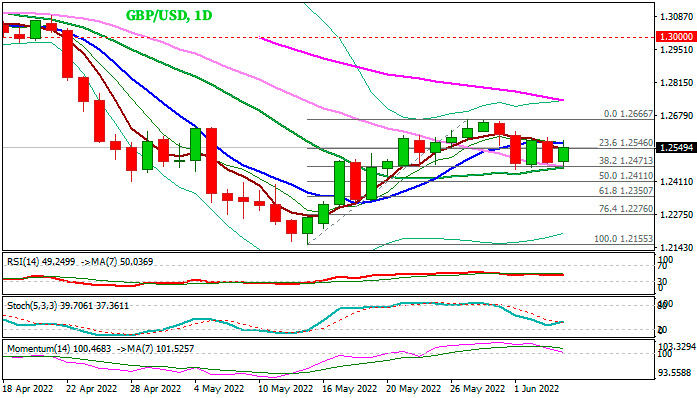Click the 28 Apr 2022 date label
Screen dimensions: 697x398
click(x=156, y=389)
